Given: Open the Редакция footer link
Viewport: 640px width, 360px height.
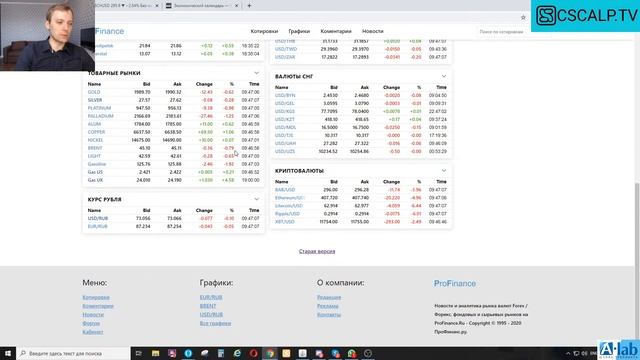Looking at the screenshot, I should 329,298.
